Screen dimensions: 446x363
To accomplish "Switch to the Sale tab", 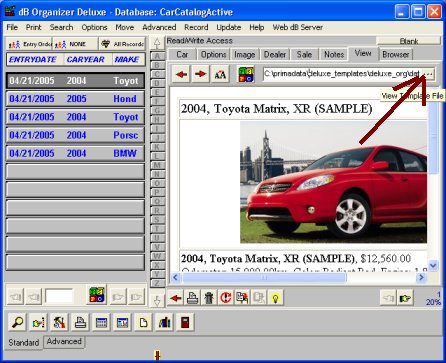I will [x=304, y=54].
